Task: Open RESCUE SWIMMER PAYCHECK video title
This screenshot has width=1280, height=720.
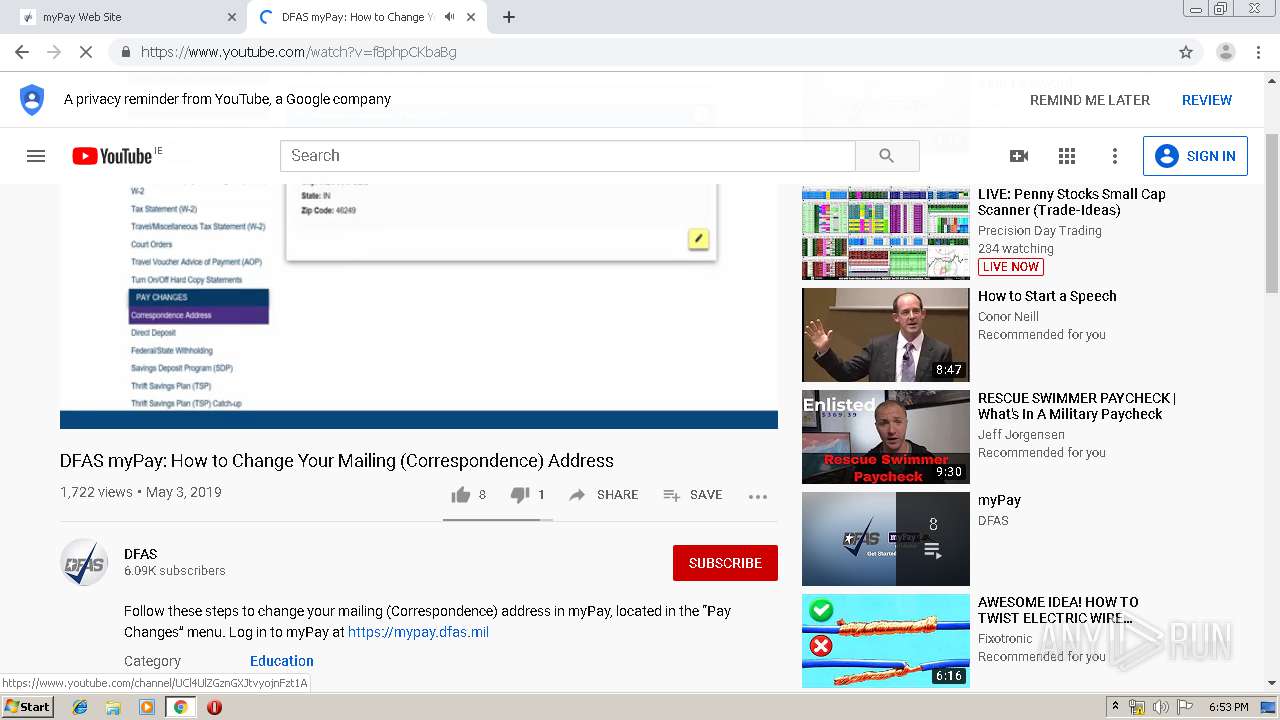Action: click(x=1077, y=406)
